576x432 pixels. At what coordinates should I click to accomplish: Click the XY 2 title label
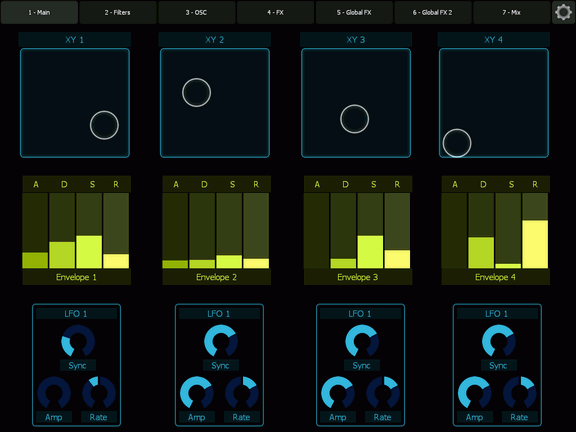(x=215, y=40)
